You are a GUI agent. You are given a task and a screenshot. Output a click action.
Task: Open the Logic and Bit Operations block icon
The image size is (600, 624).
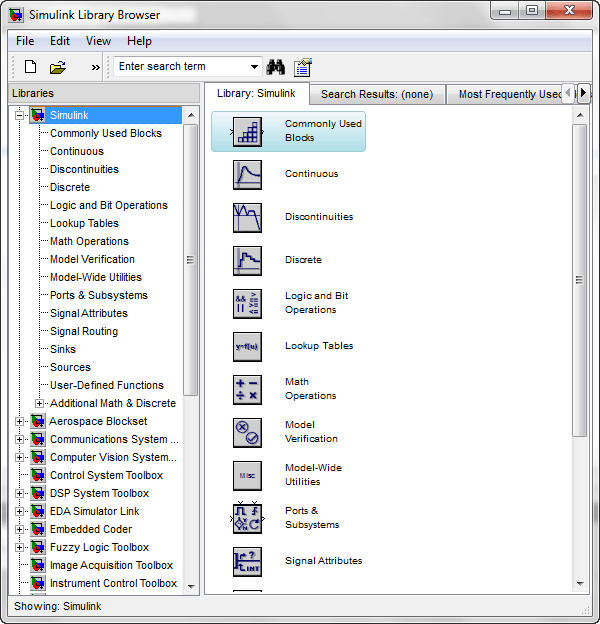(x=247, y=304)
